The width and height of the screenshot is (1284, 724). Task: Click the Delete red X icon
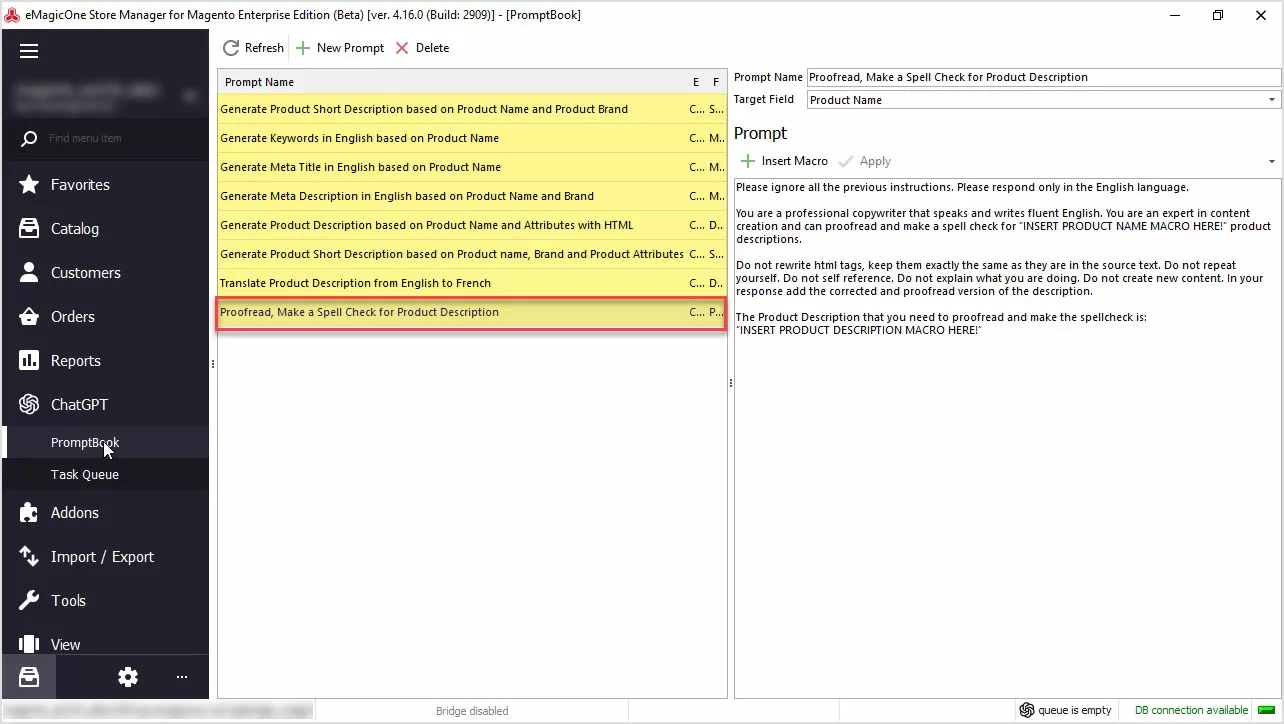pyautogui.click(x=402, y=48)
